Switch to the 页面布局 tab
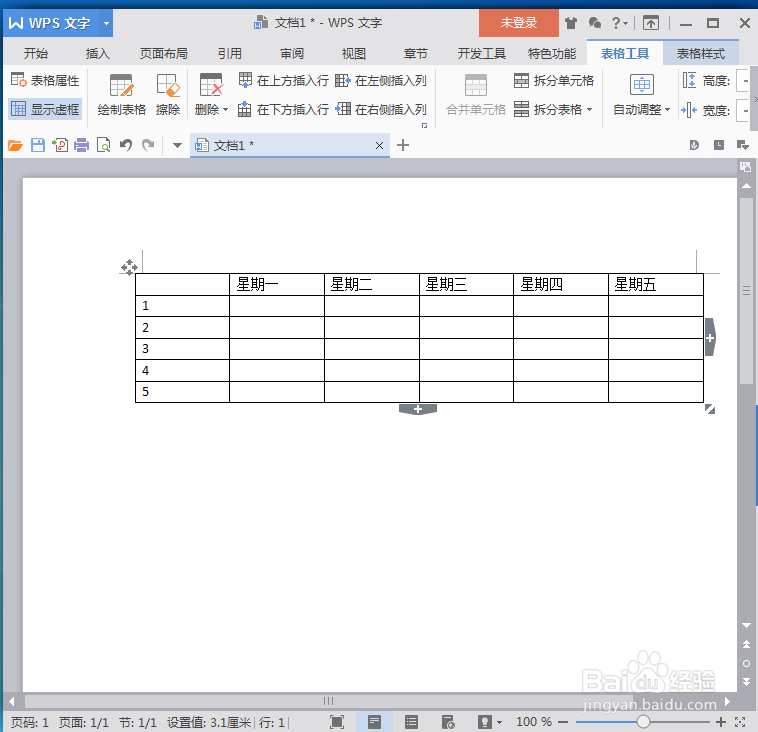Viewport: 758px width, 732px height. [x=163, y=53]
